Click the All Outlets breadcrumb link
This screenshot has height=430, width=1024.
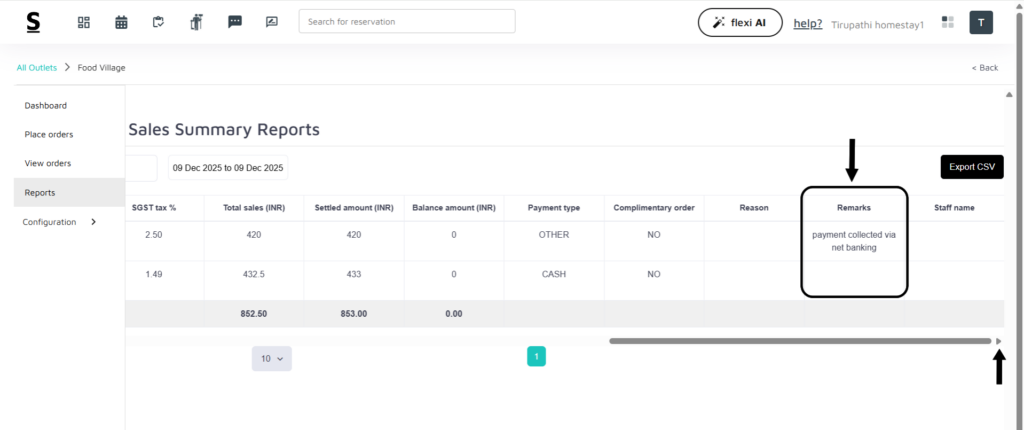click(37, 67)
